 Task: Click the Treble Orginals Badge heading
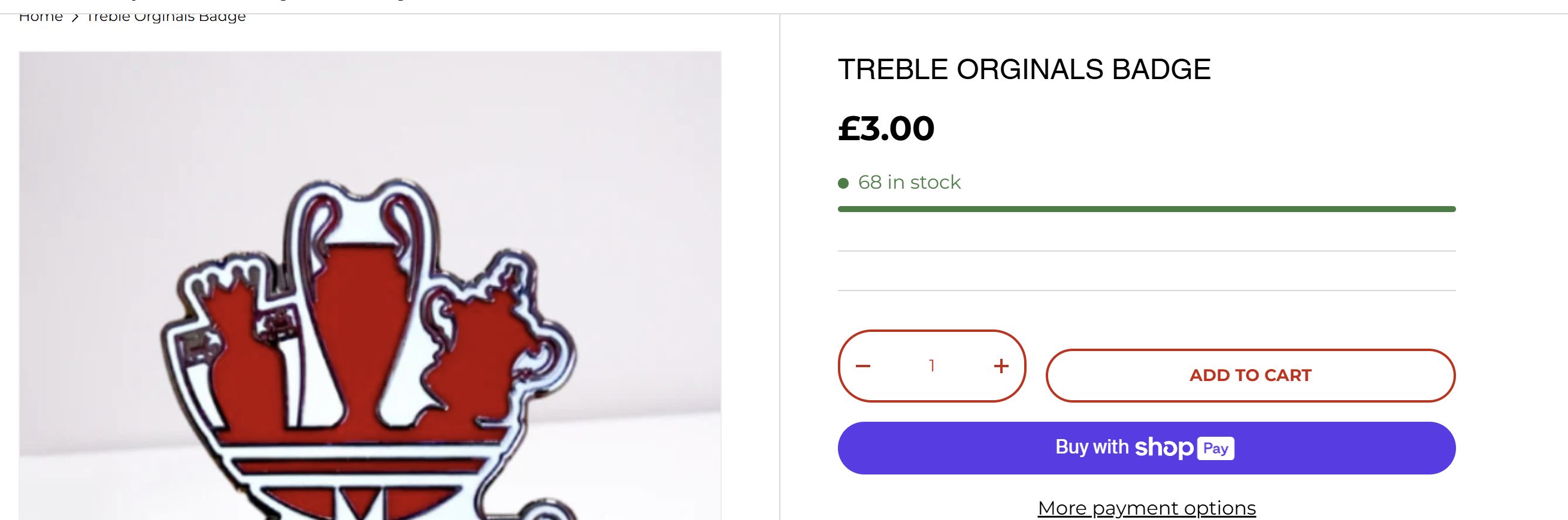pos(1024,69)
